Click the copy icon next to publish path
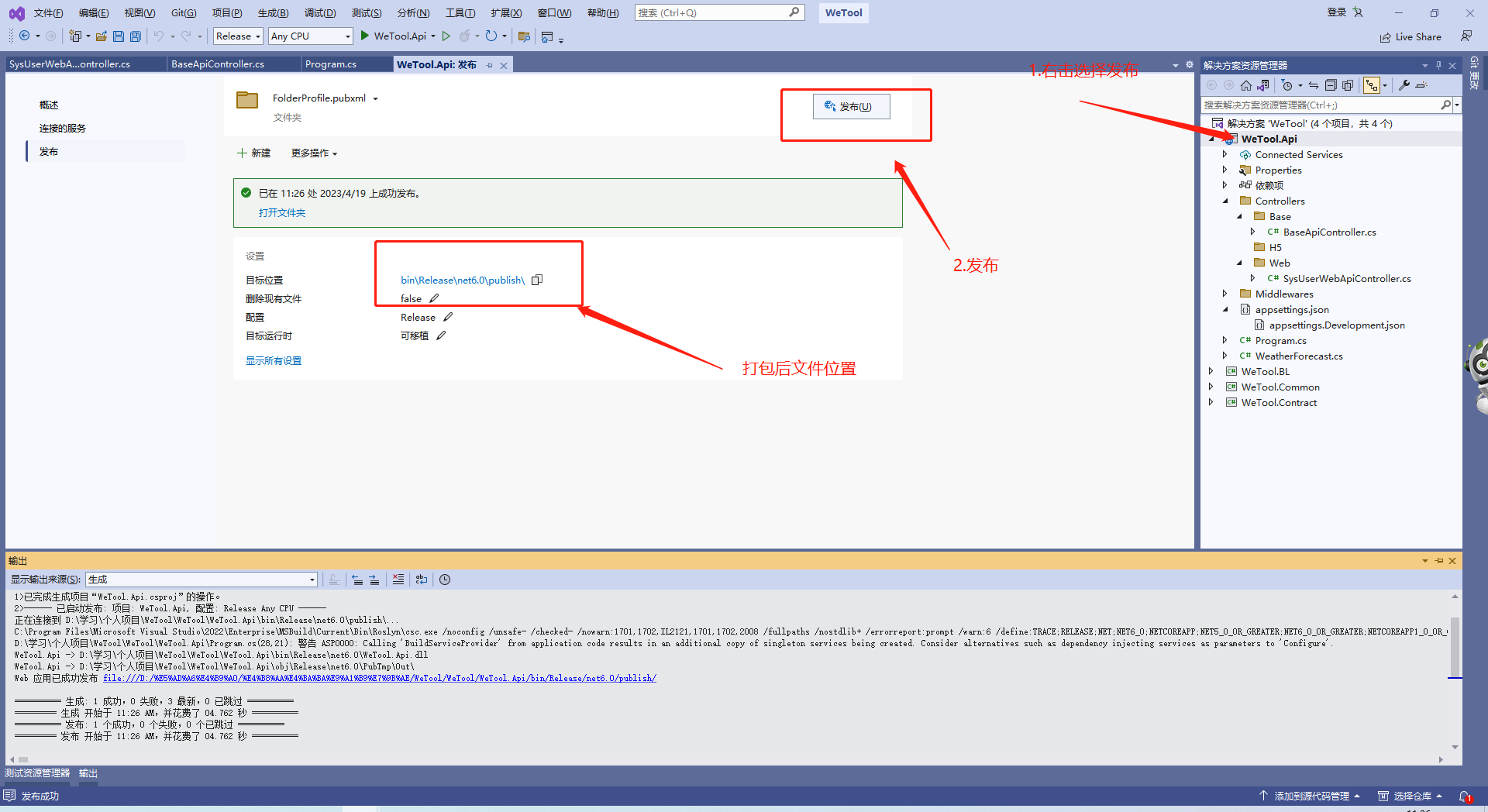 point(537,280)
